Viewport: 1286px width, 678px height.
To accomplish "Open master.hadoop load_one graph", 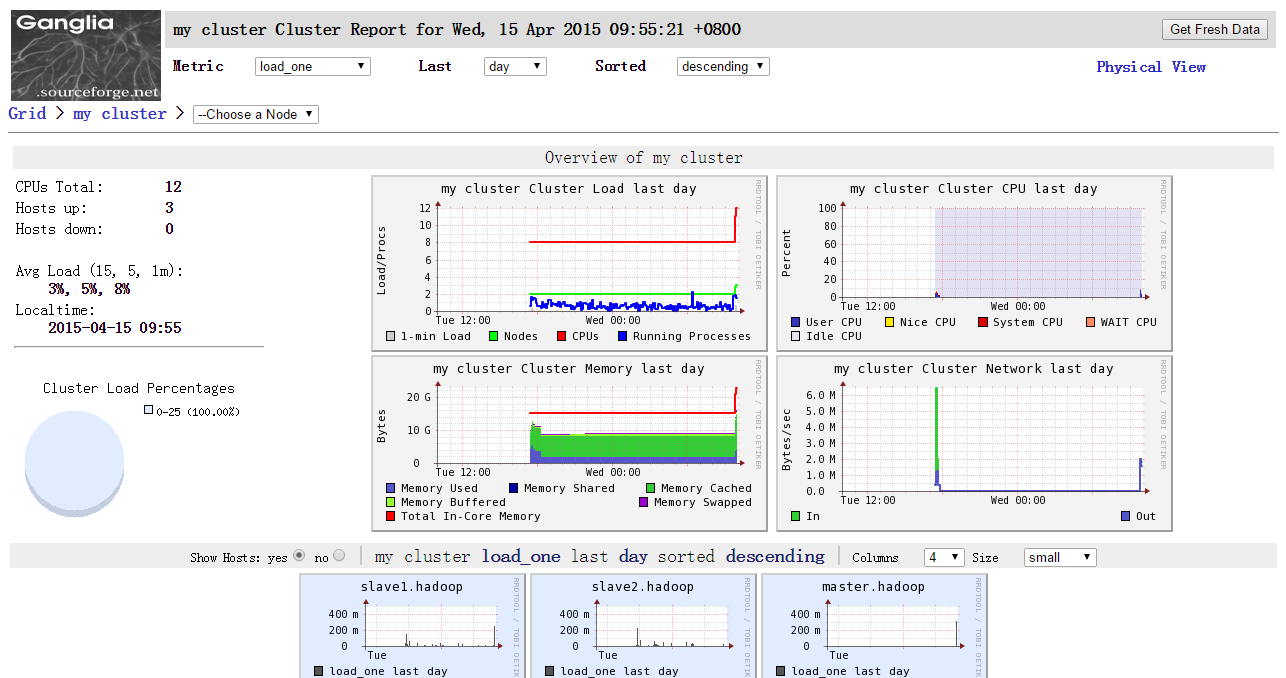I will [875, 626].
